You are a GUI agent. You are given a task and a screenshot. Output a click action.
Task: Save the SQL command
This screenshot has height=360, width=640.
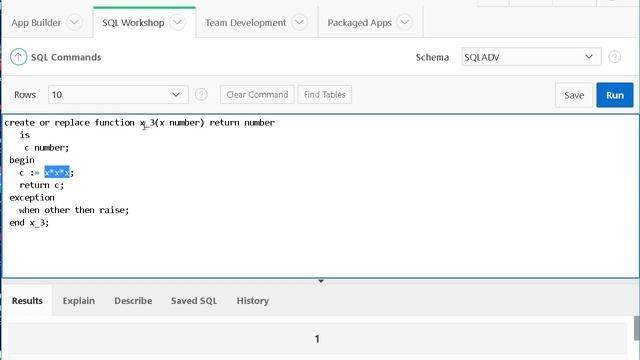point(574,95)
